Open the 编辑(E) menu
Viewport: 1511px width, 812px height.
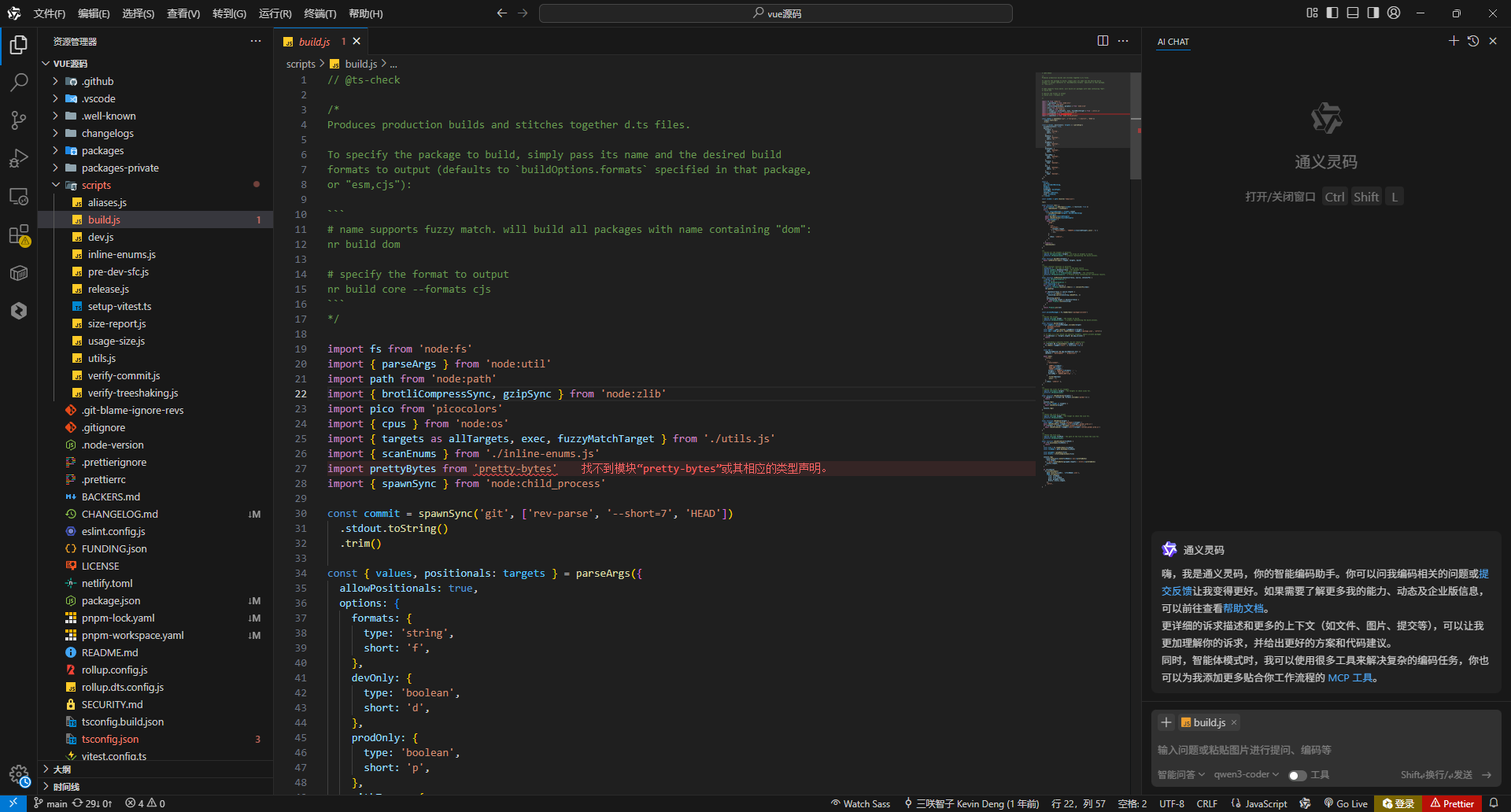[94, 13]
